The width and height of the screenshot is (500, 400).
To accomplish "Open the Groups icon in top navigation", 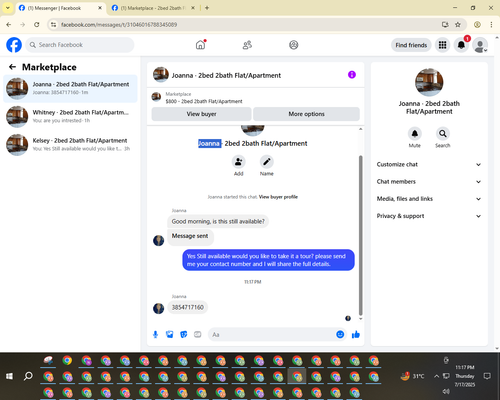I will tap(294, 45).
